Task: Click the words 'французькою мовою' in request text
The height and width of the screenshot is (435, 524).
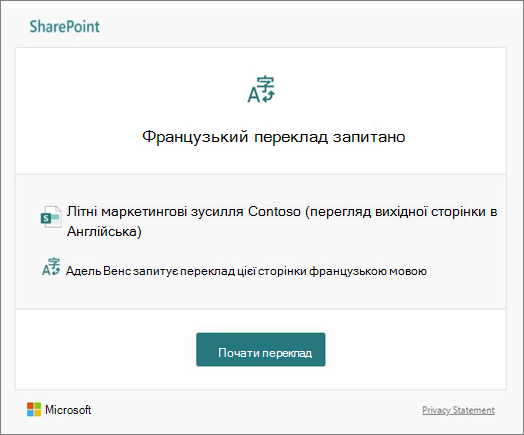Action: click(x=368, y=271)
